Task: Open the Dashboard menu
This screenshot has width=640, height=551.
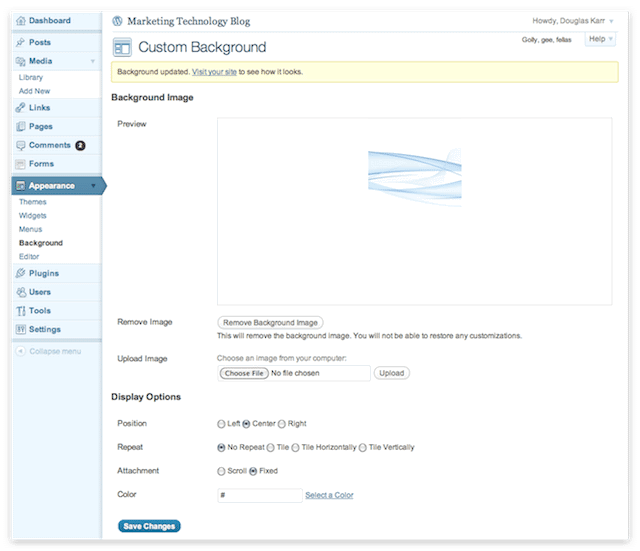Action: [50, 20]
